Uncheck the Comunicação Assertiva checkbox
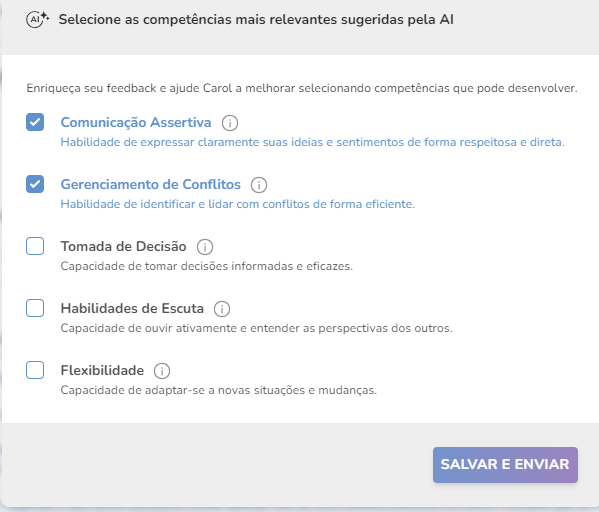This screenshot has width=599, height=512. coord(35,122)
